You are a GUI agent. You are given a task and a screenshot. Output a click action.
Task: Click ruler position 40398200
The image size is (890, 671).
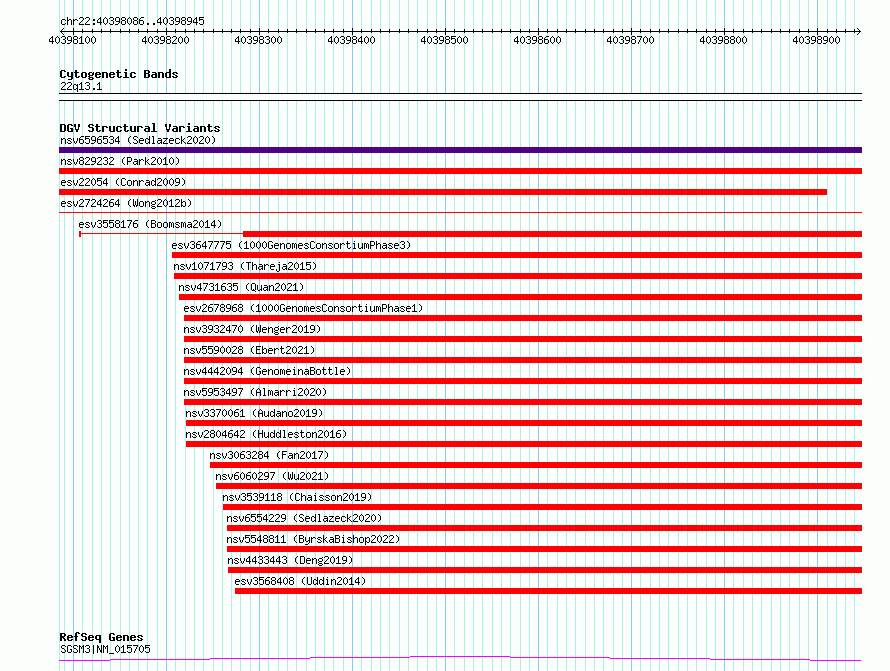click(x=165, y=40)
